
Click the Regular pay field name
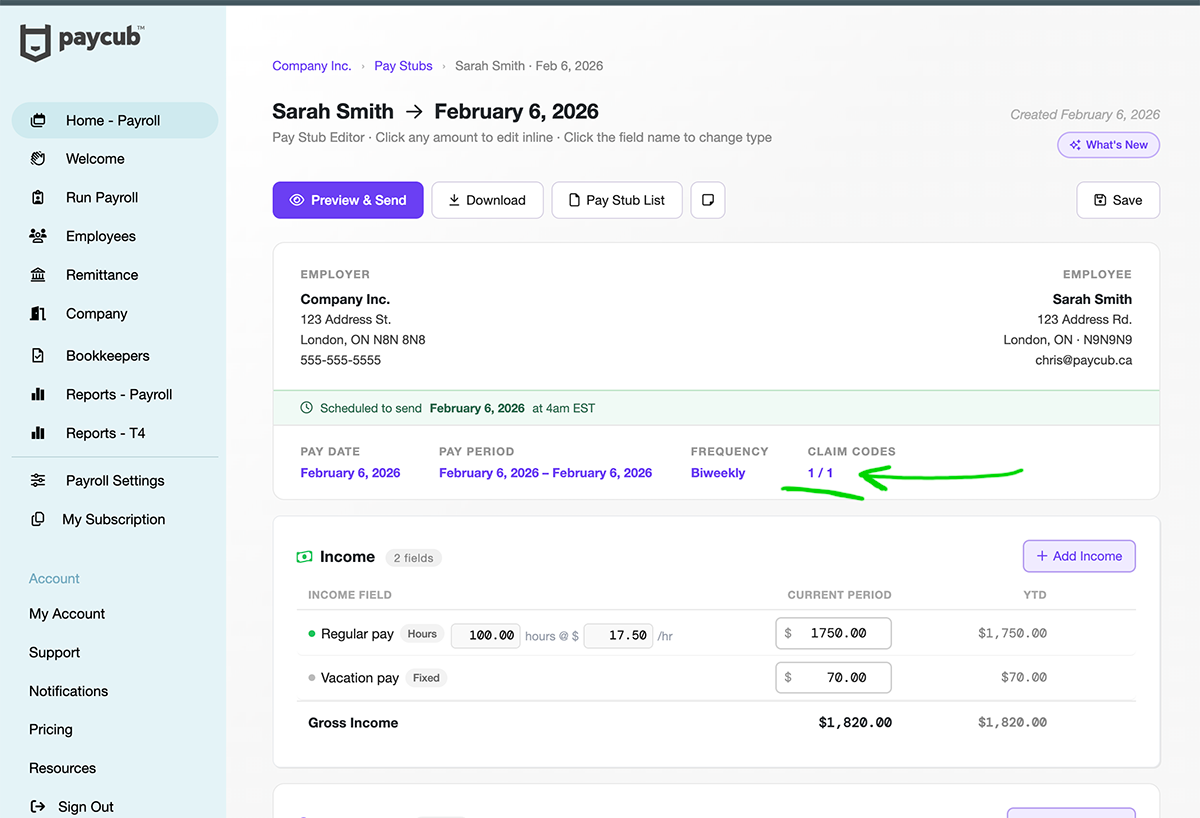click(x=357, y=634)
